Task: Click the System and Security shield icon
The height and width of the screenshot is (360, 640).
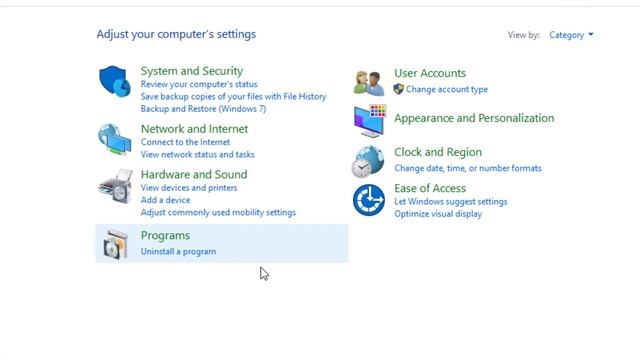Action: (115, 81)
